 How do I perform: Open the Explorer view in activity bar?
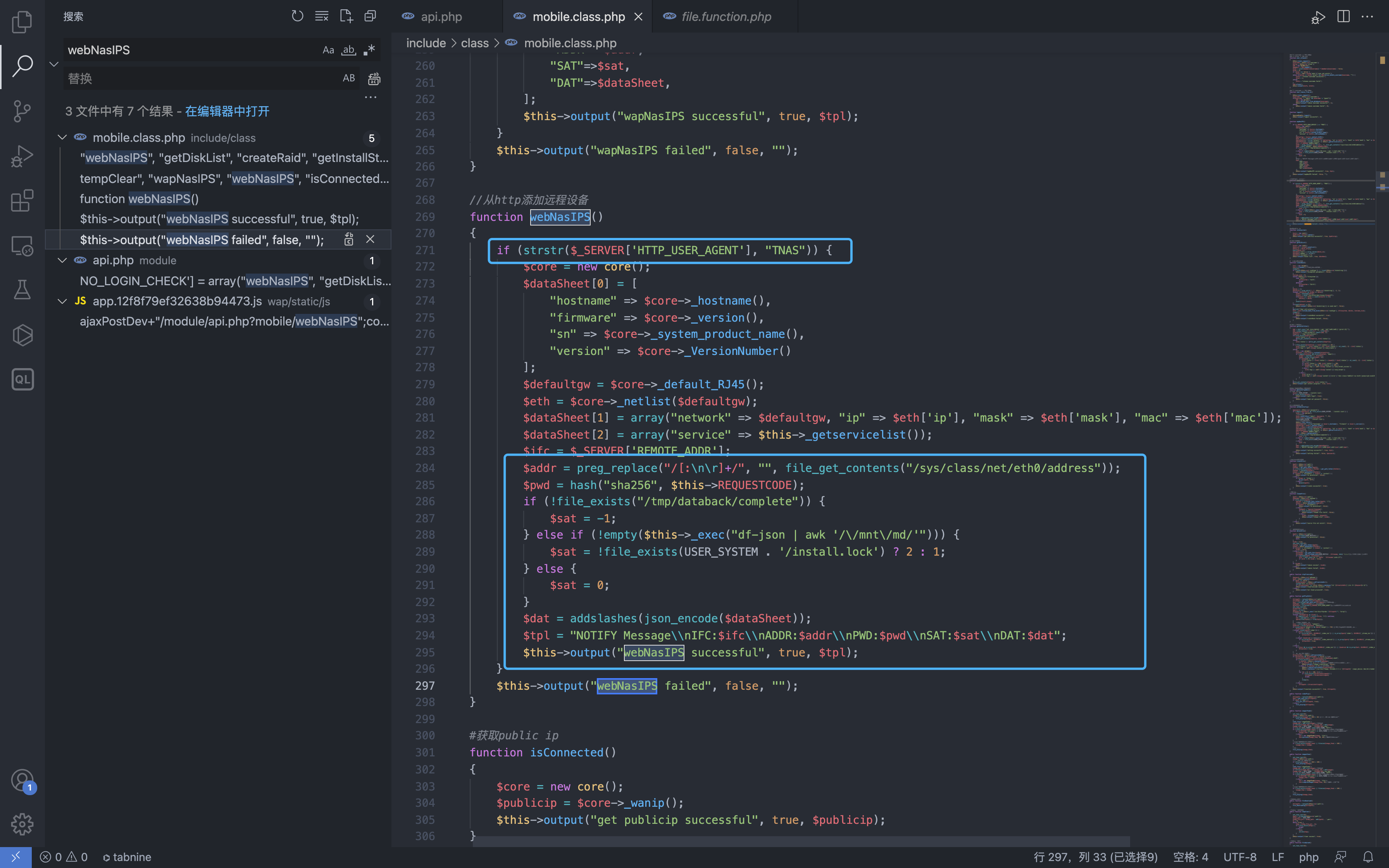pyautogui.click(x=22, y=22)
